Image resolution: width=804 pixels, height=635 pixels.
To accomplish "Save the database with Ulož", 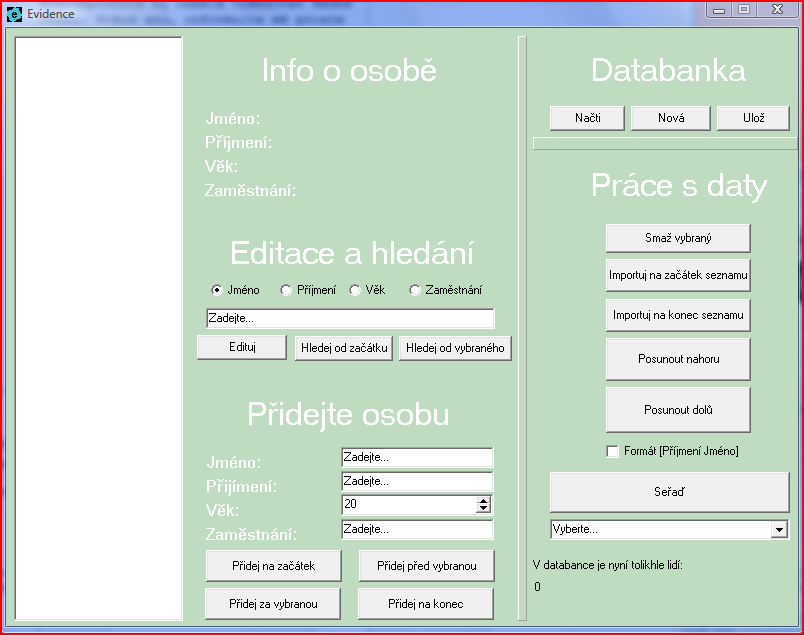I will 753,118.
